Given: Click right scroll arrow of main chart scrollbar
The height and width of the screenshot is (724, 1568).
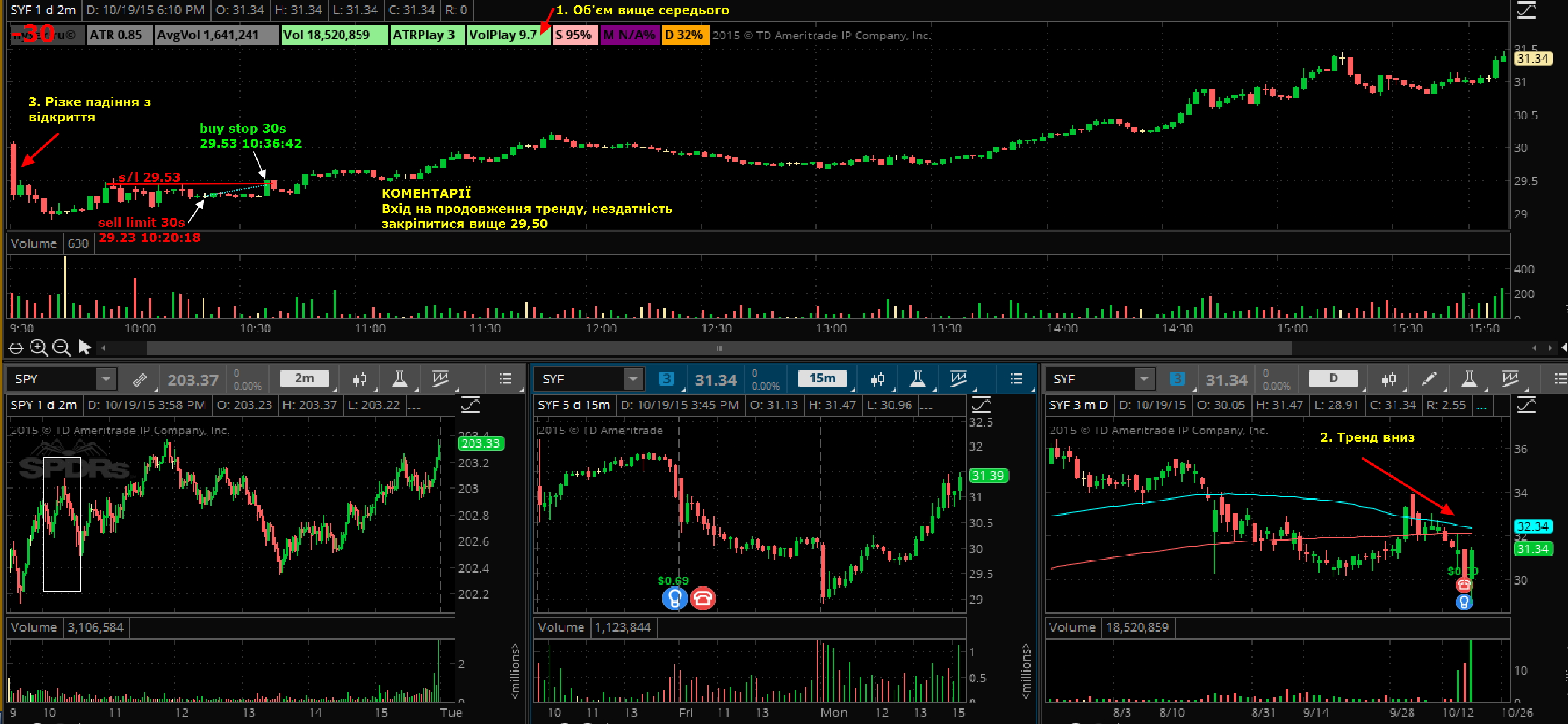Looking at the screenshot, I should [x=1551, y=348].
